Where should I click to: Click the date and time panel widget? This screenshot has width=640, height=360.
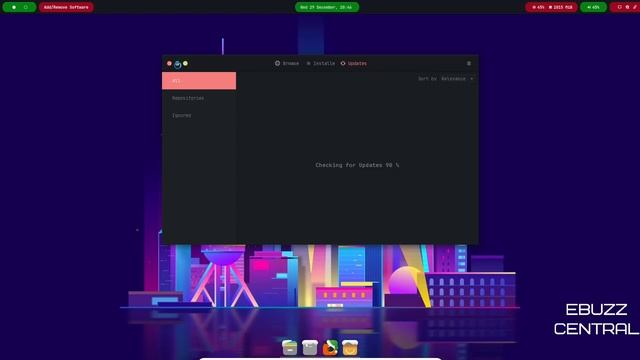(x=327, y=7)
